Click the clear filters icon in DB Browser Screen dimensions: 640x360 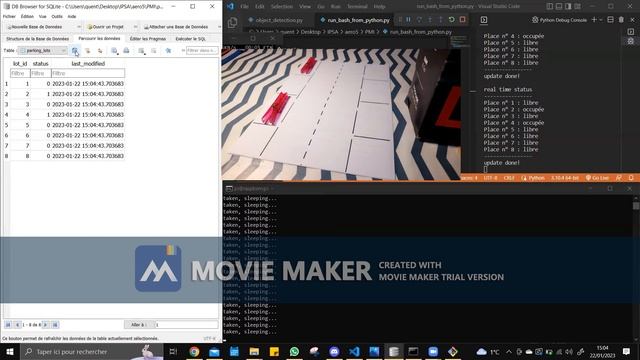87,51
